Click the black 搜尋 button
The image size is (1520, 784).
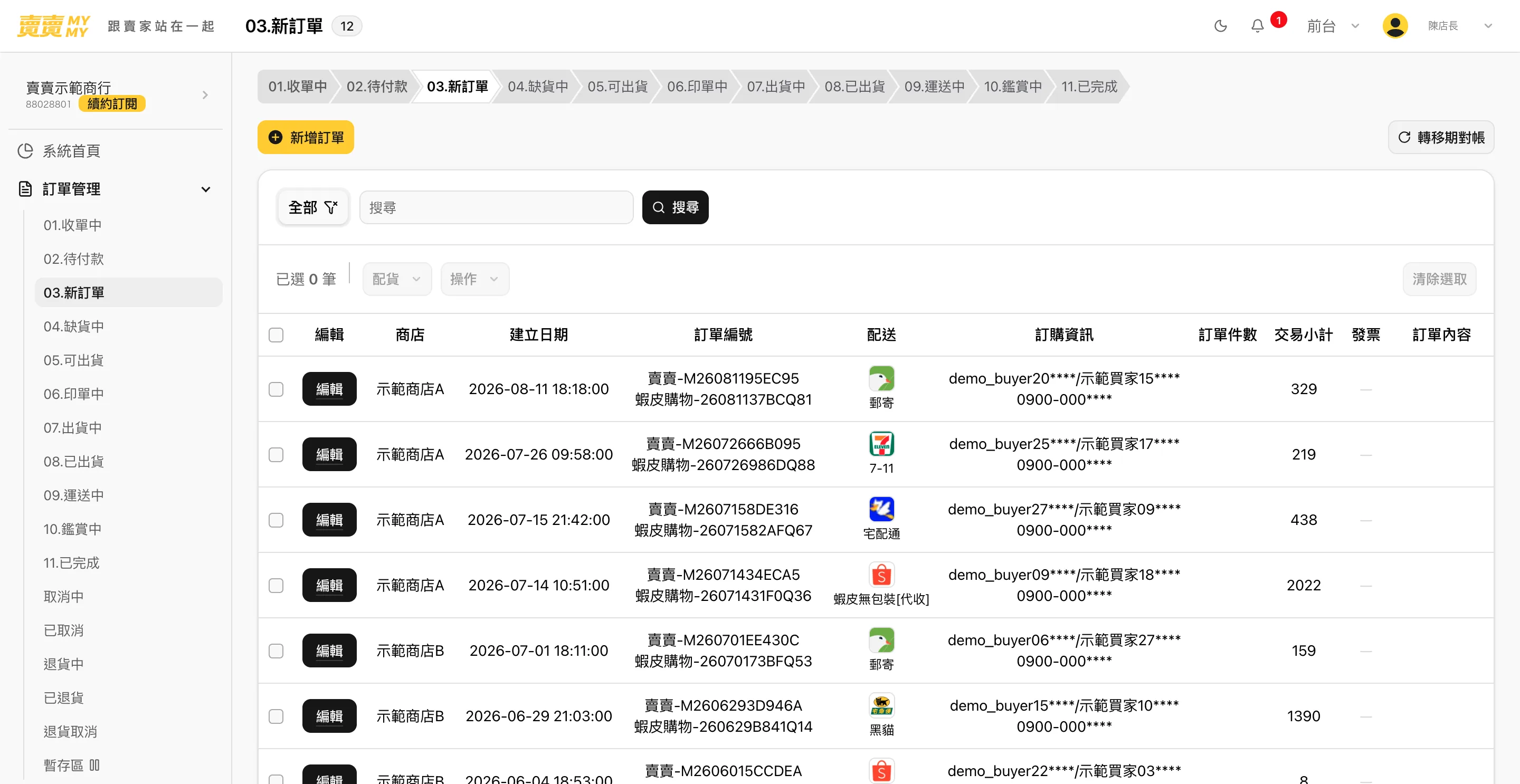point(675,207)
